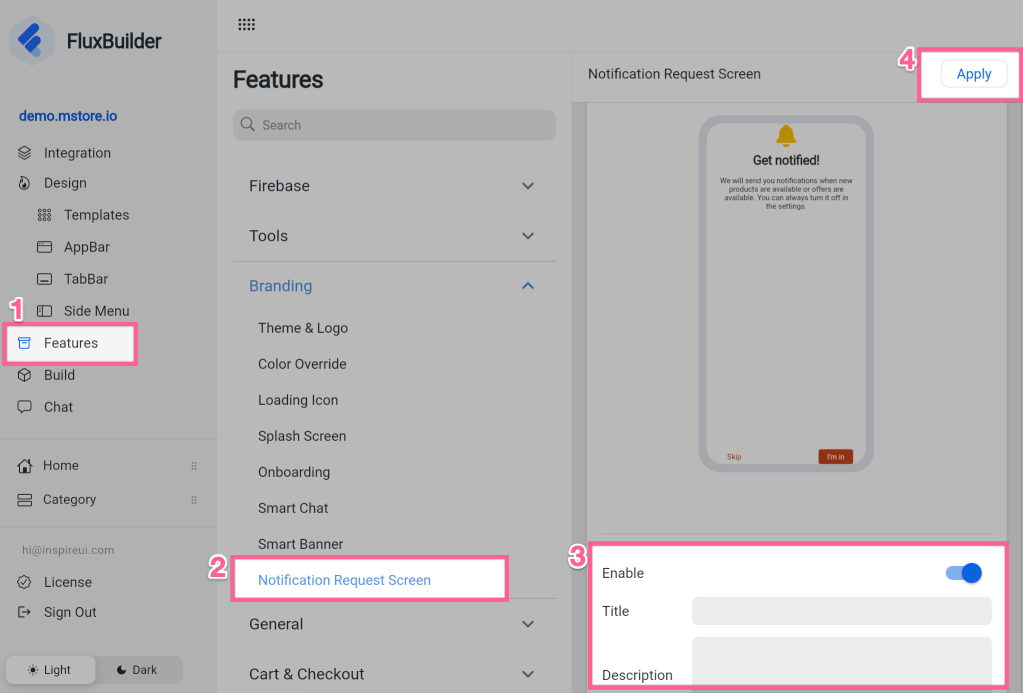Open Splash Screen settings
Viewport: 1023px width, 693px height.
click(x=302, y=436)
